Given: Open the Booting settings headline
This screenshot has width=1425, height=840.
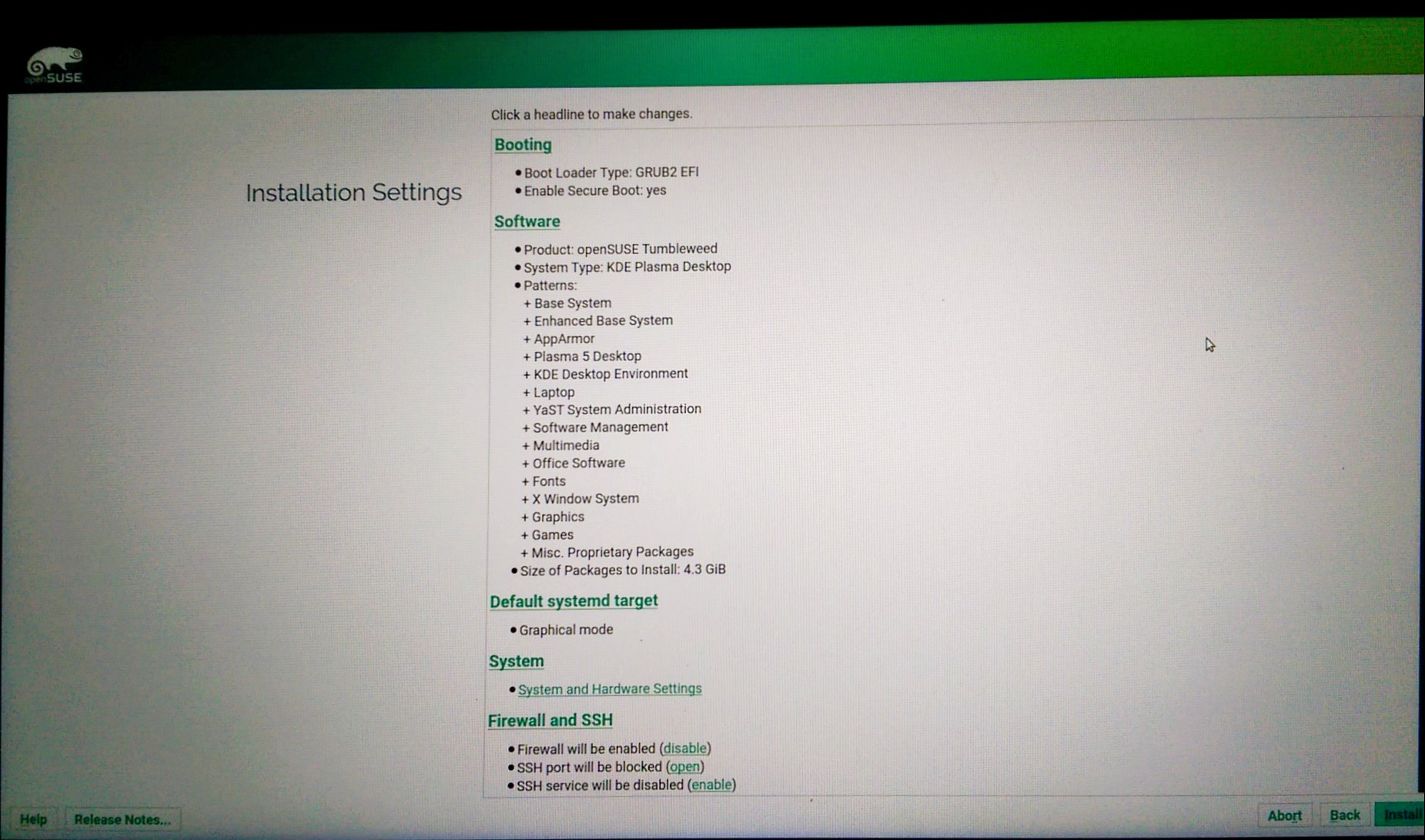Looking at the screenshot, I should click(x=523, y=145).
